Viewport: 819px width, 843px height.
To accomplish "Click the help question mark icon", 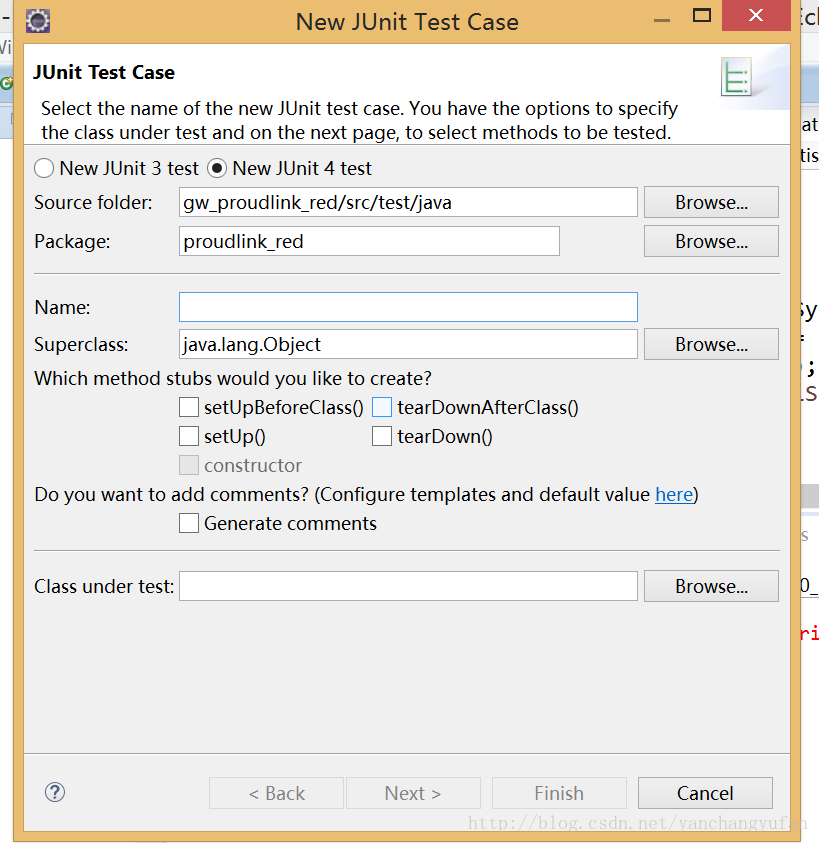I will click(55, 792).
